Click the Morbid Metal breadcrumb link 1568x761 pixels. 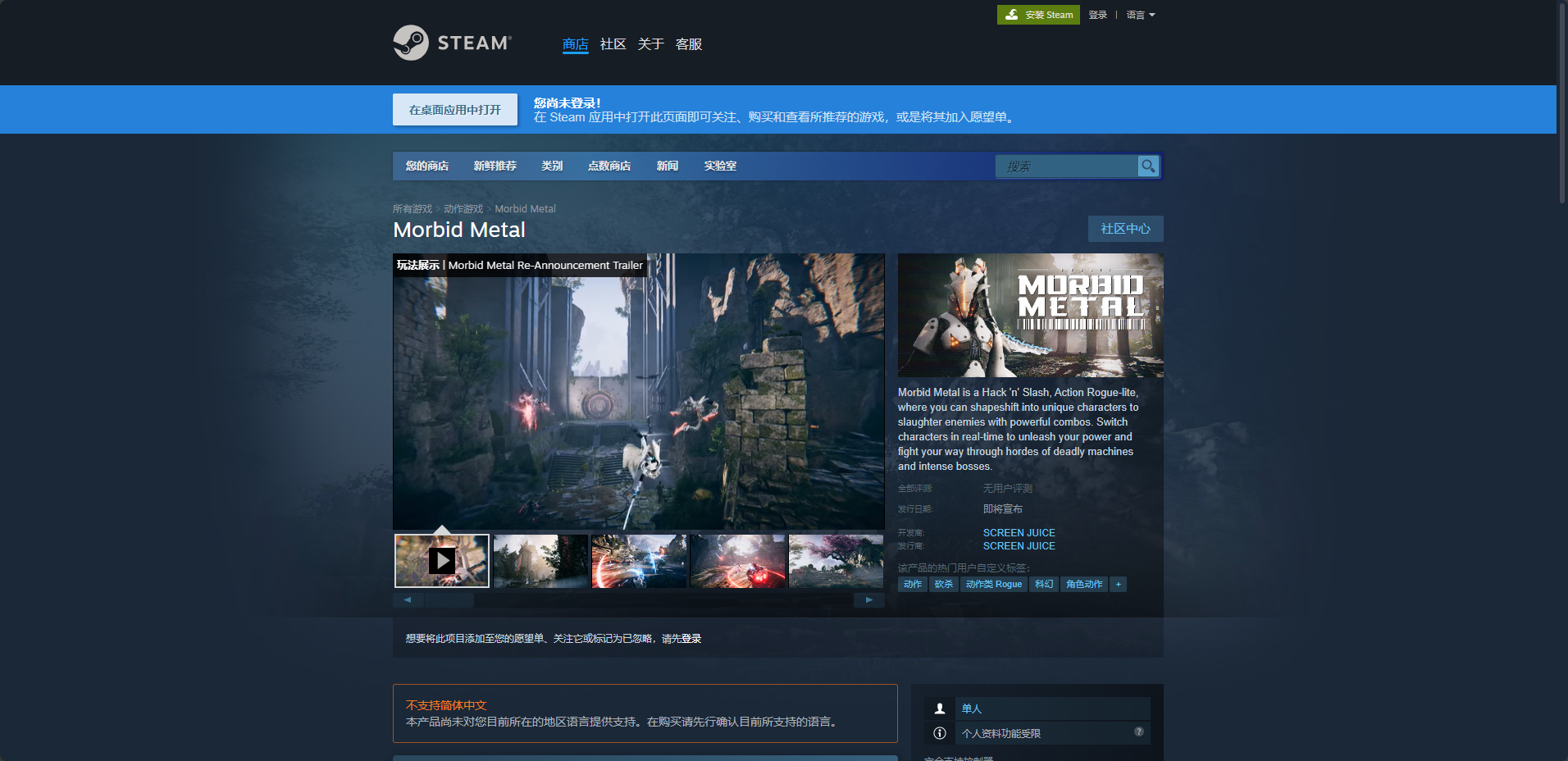(x=526, y=209)
